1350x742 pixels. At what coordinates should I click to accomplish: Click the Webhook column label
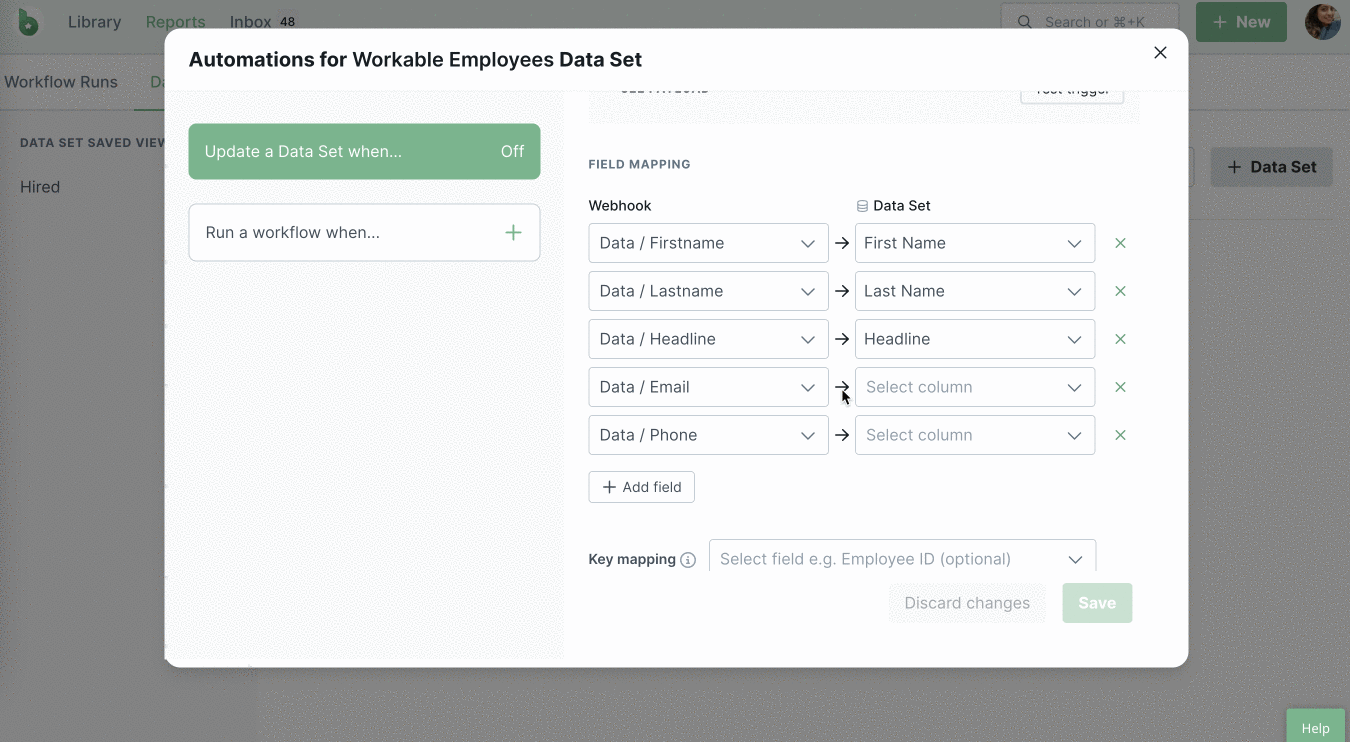point(620,206)
